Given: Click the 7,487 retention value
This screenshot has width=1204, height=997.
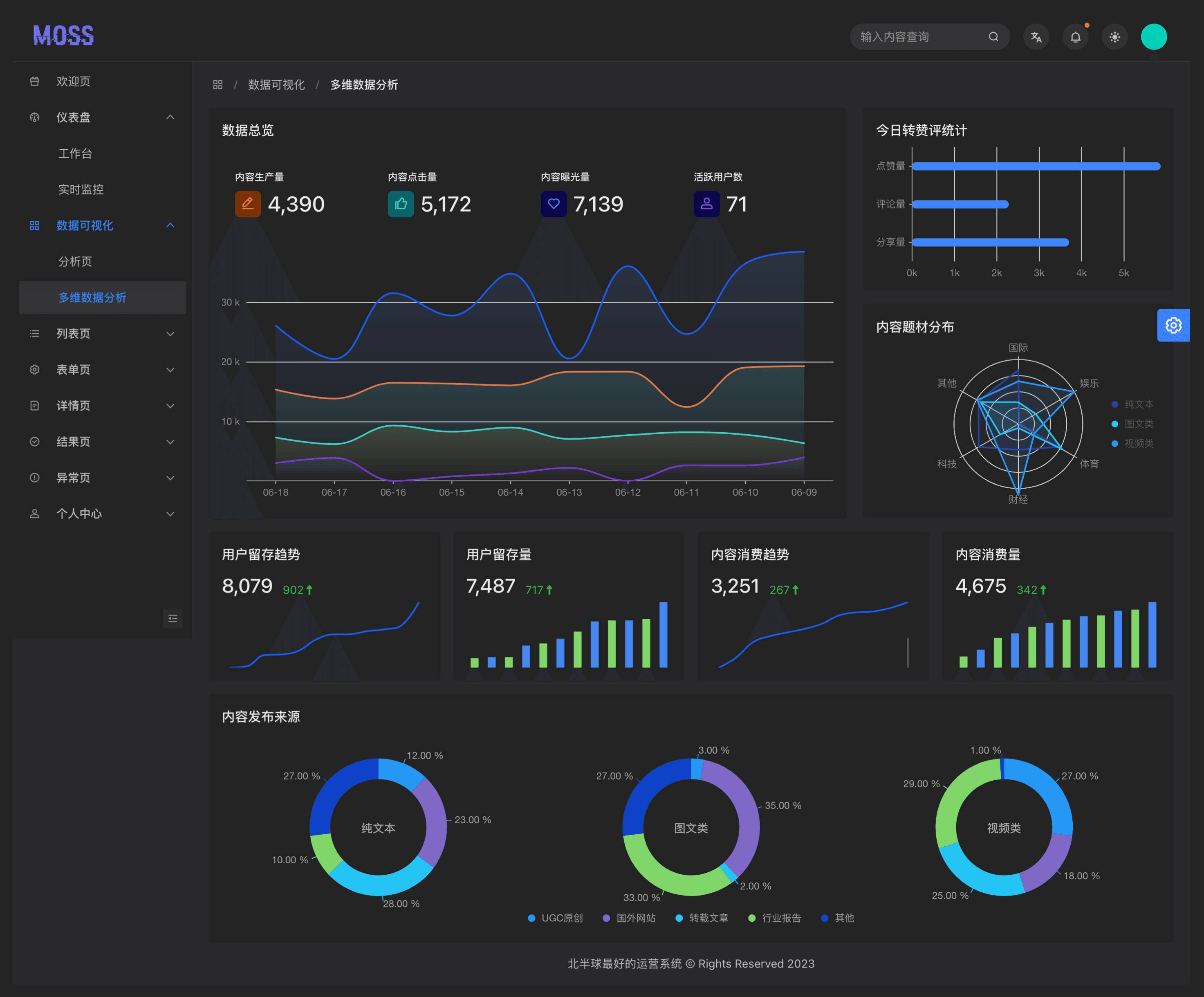Looking at the screenshot, I should pos(491,586).
